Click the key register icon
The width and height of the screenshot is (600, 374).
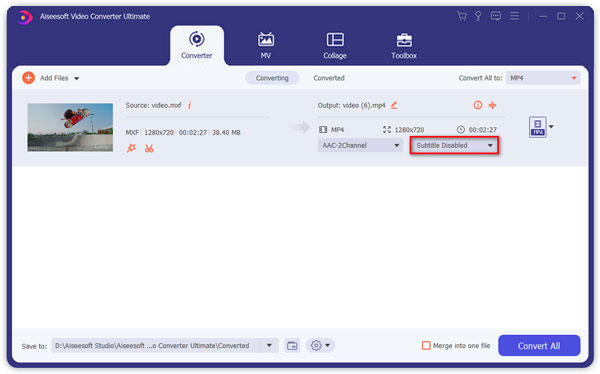point(478,16)
